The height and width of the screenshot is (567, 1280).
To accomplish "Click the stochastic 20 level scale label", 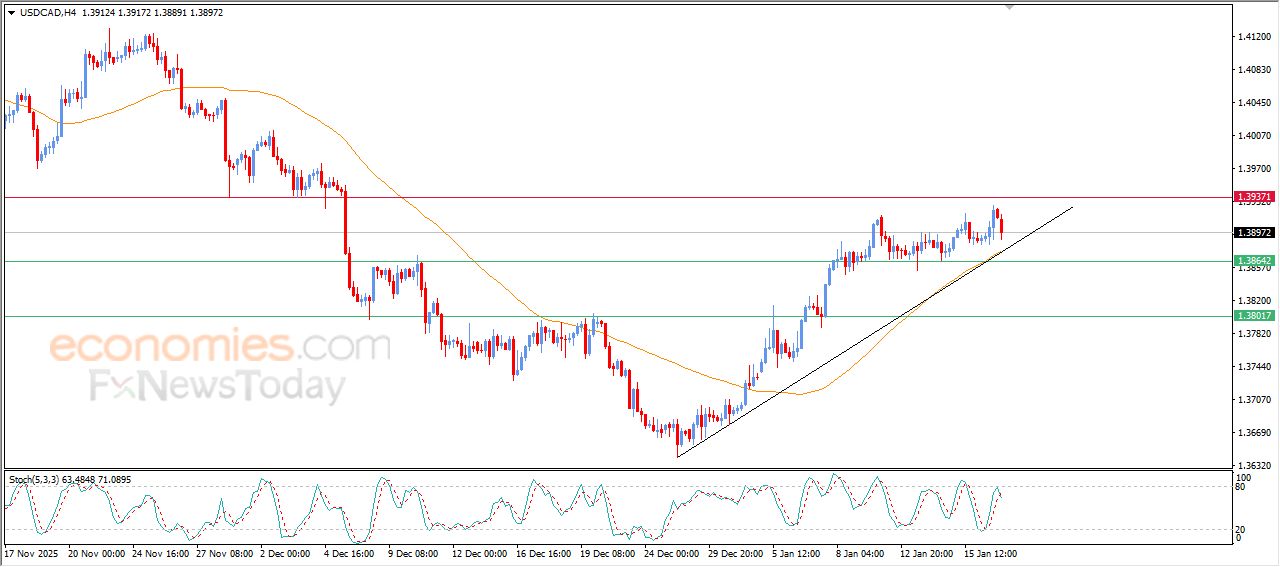I will point(1241,529).
